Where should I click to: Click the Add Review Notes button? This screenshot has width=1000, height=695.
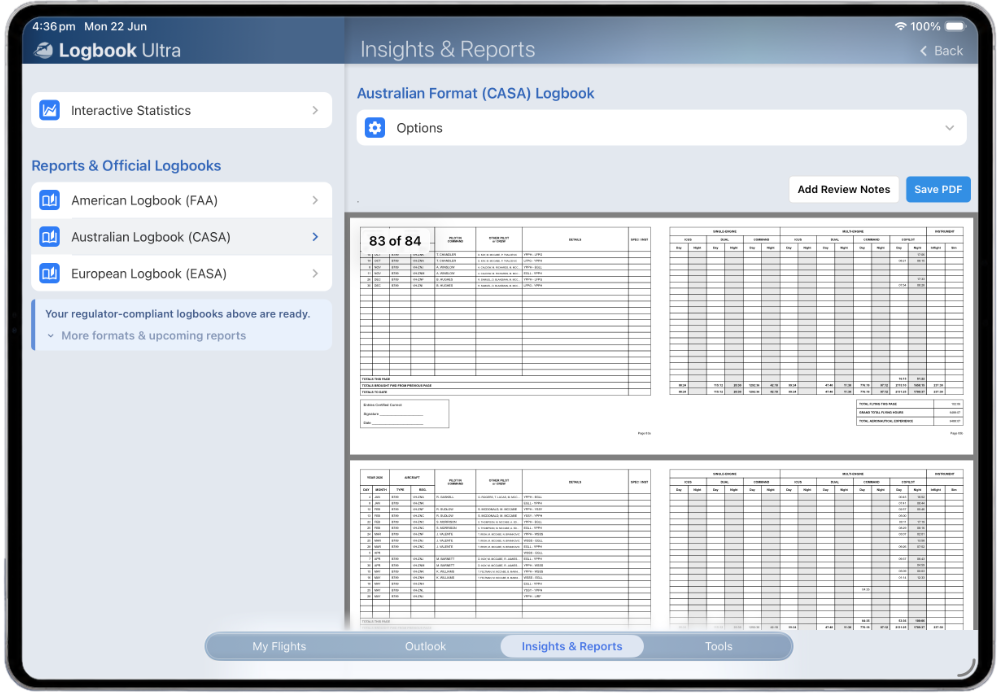click(843, 189)
